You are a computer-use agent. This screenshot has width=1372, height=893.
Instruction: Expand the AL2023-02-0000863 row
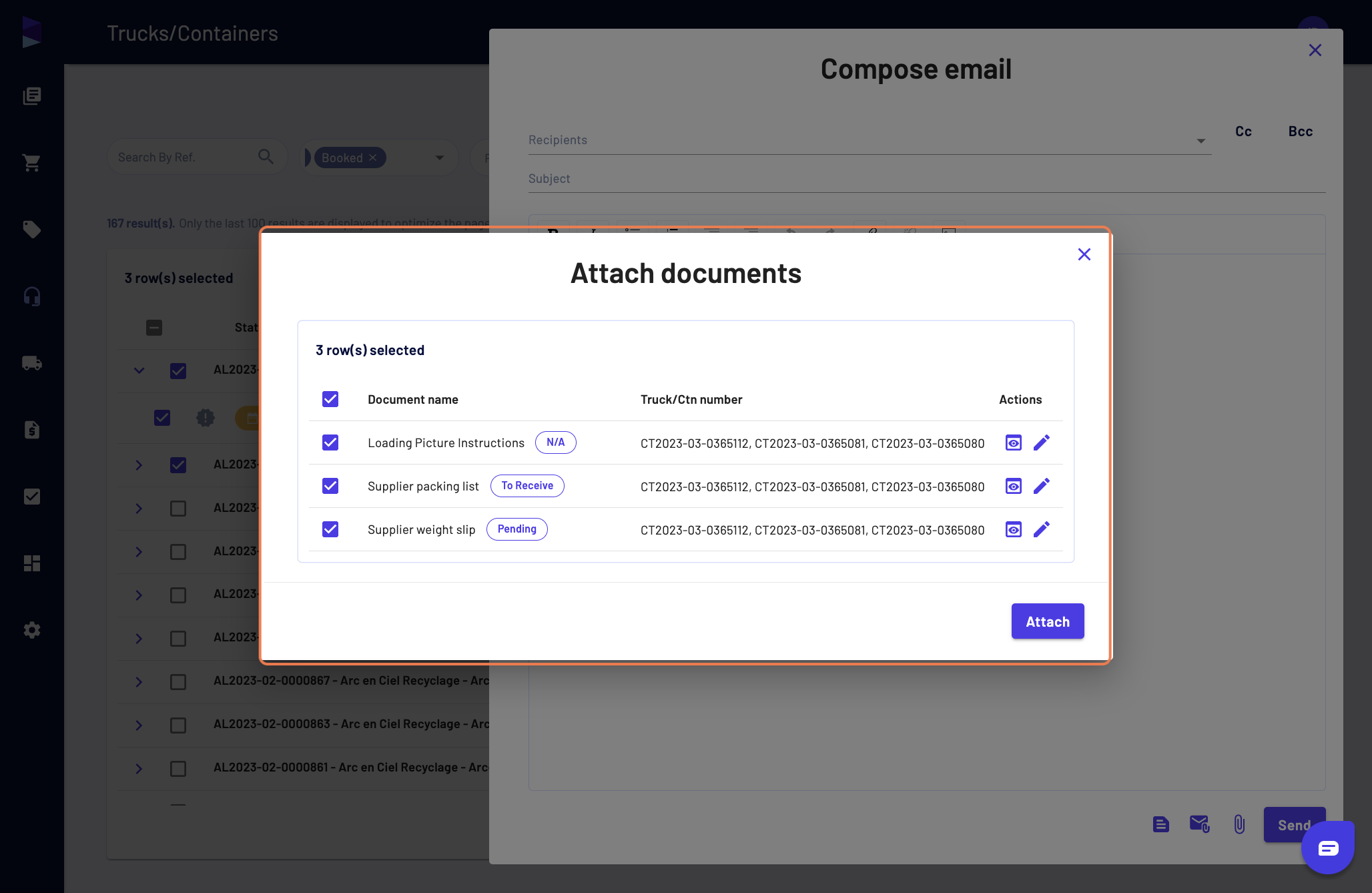(x=139, y=725)
